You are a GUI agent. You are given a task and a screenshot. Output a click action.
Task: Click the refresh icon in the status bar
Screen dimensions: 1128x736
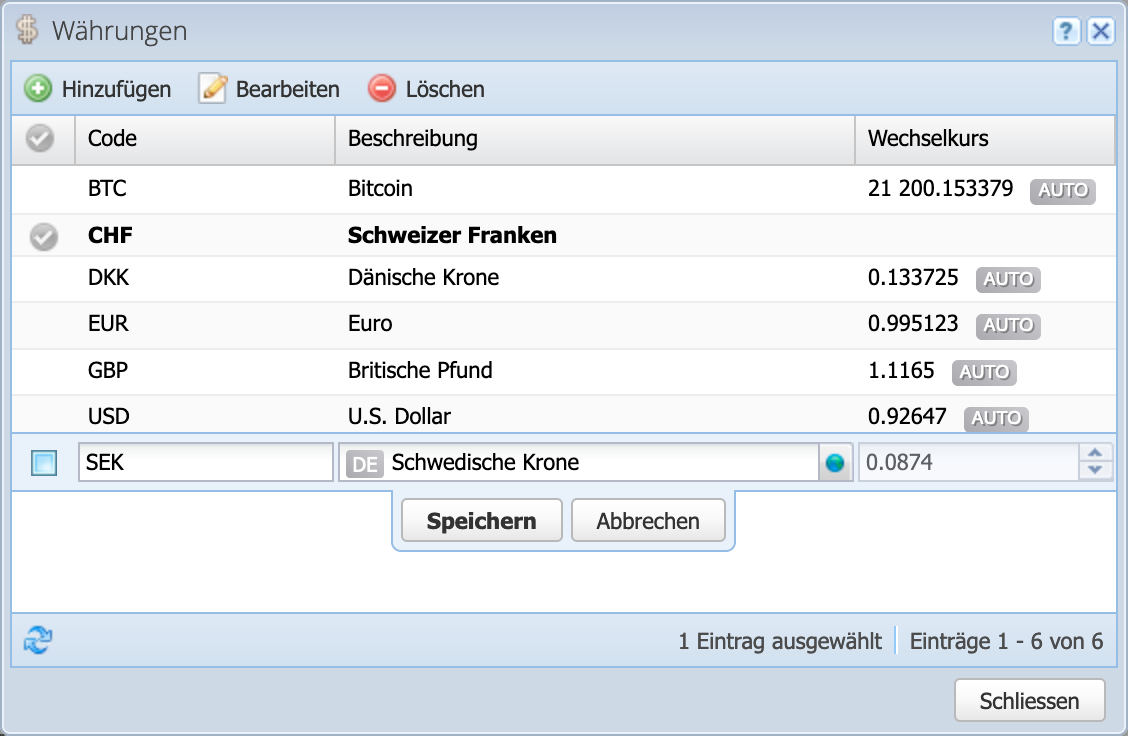35,641
